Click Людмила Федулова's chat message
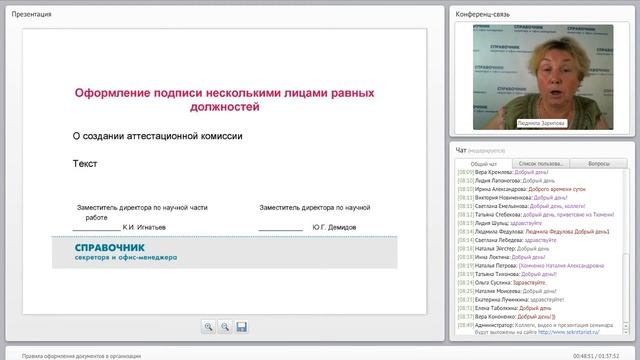 tap(533, 231)
